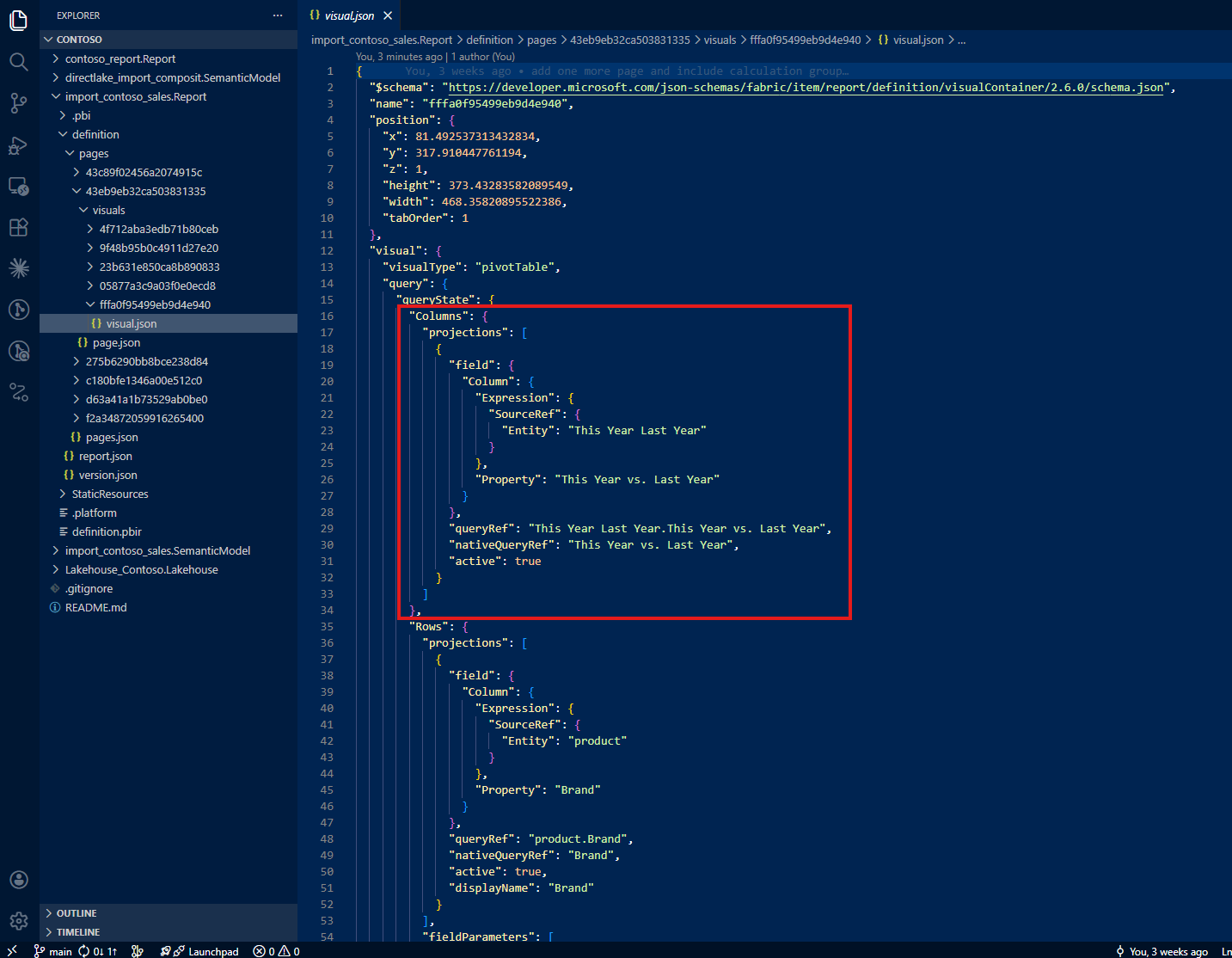Screen dimensions: 1232x958
Task: Open the Accounts menu icon
Action: tap(19, 880)
